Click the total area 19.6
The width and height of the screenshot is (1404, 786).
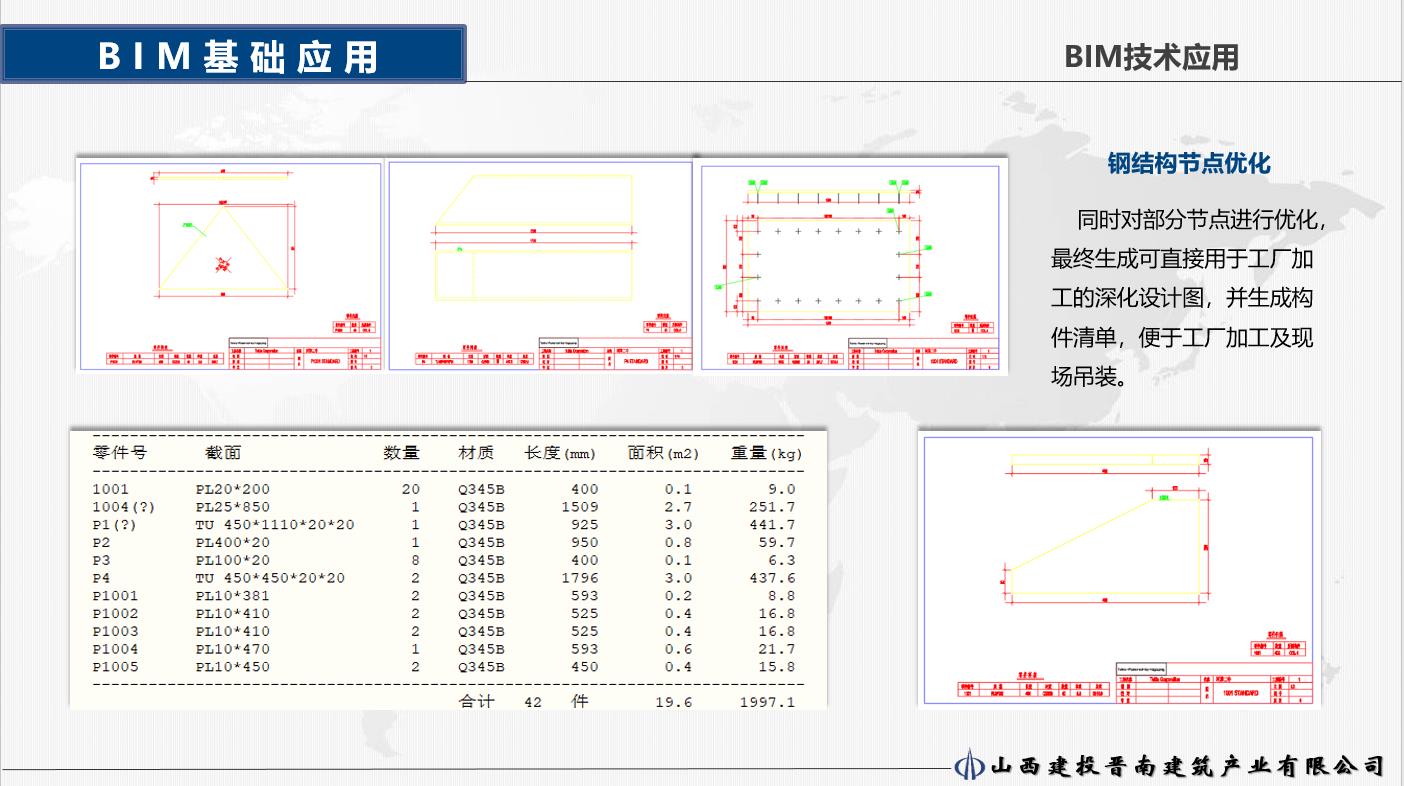click(x=674, y=702)
